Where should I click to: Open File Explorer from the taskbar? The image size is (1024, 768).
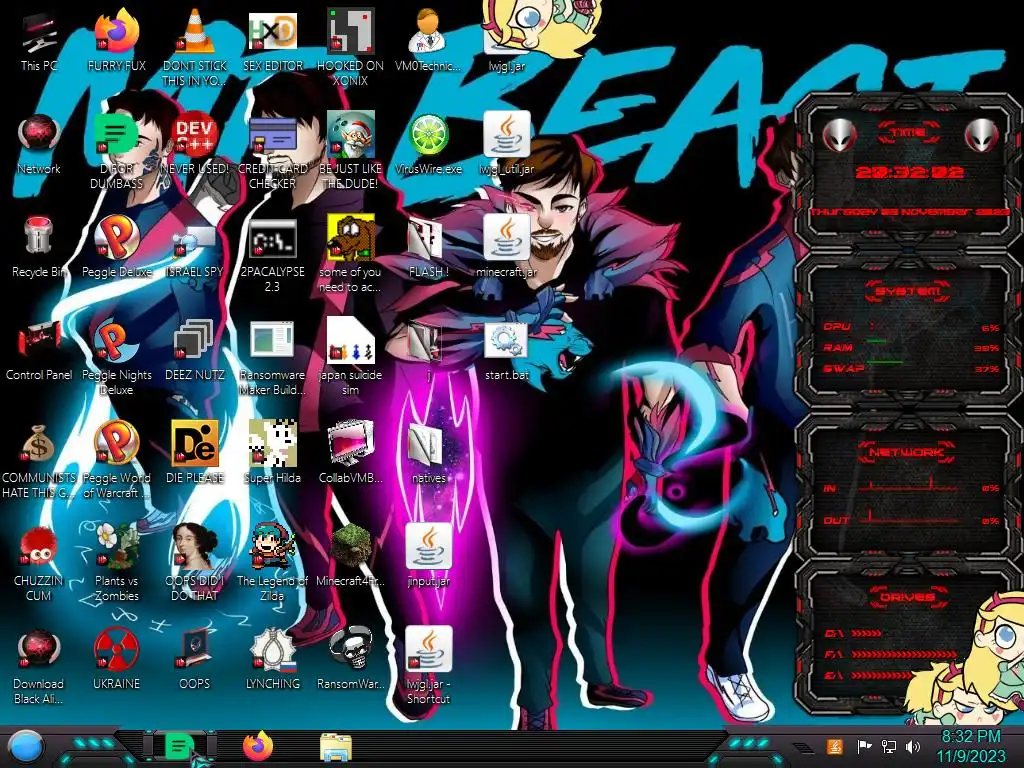pos(336,747)
